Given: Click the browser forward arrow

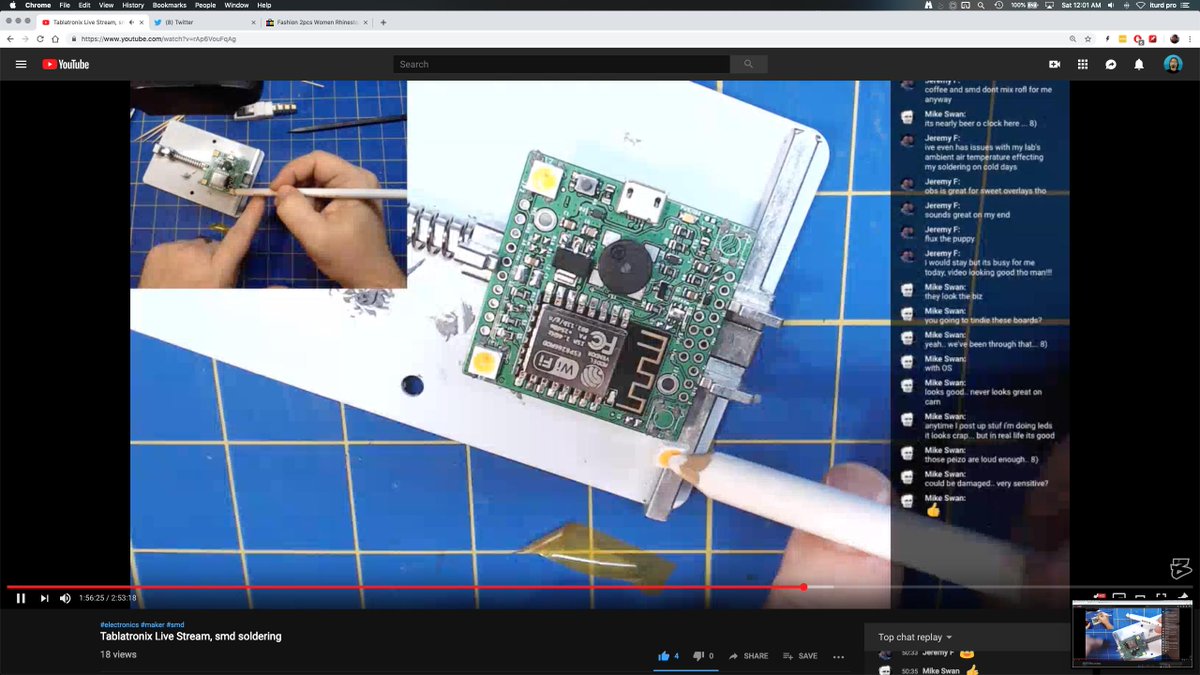Looking at the screenshot, I should point(25,39).
